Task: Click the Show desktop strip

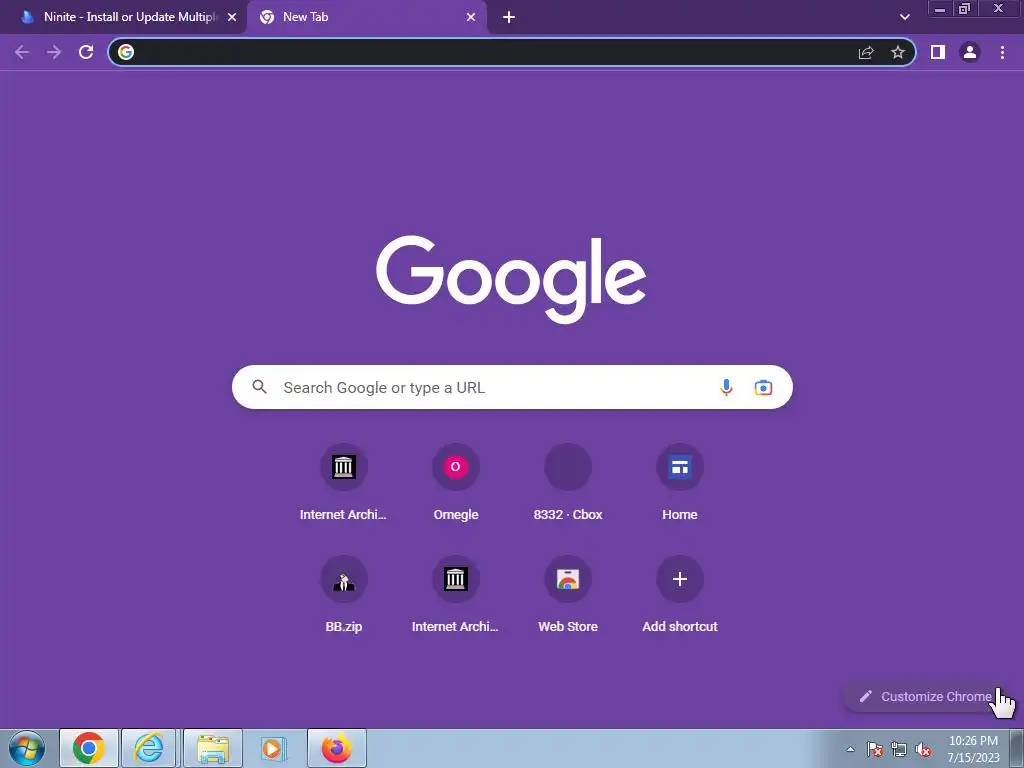Action: [x=1017, y=748]
